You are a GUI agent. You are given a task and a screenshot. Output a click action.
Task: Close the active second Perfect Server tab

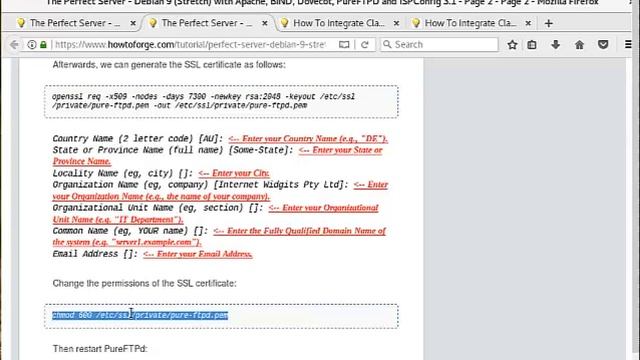264,23
